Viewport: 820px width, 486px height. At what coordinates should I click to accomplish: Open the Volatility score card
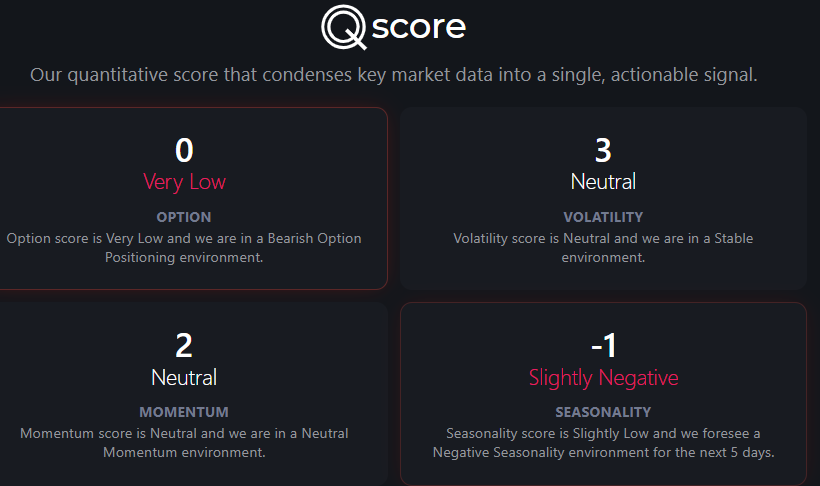(603, 198)
